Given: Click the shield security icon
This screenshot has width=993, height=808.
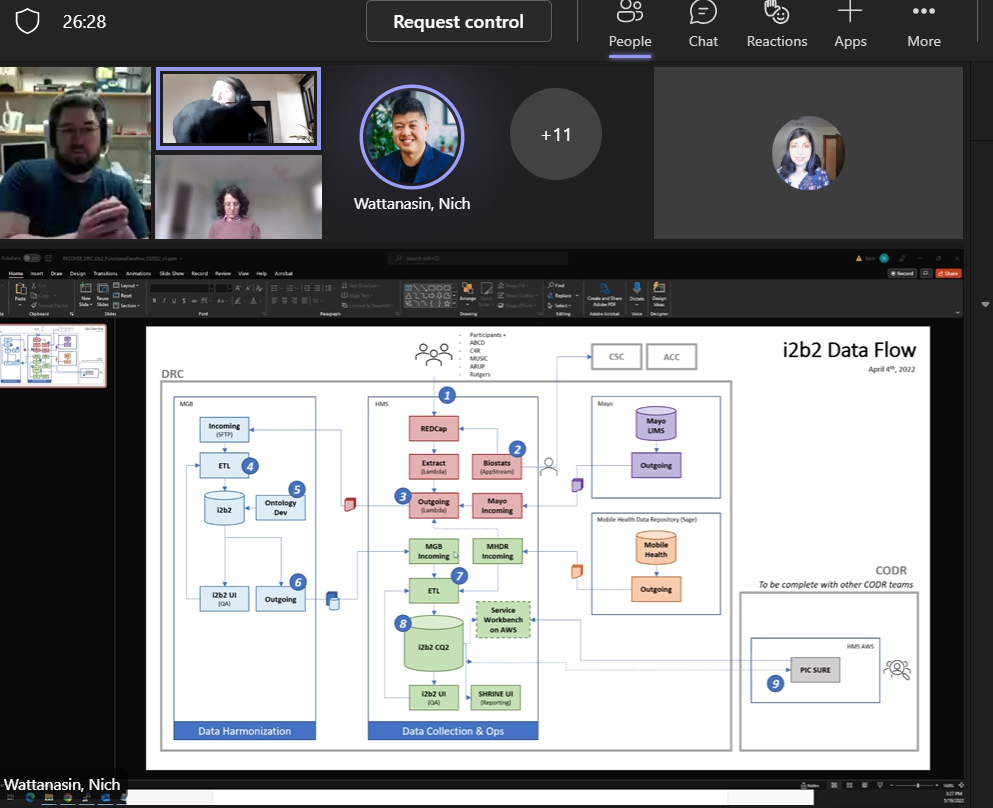Looking at the screenshot, I should point(27,21).
